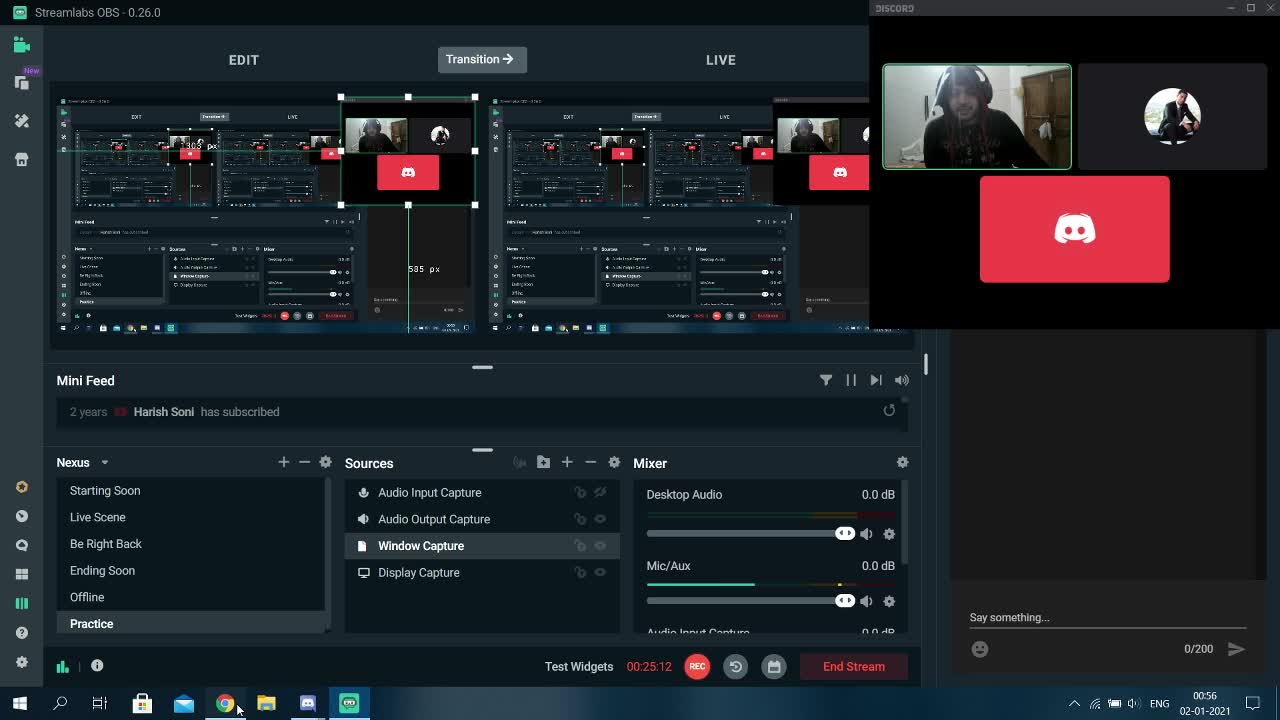Toggle visibility of Audio Output Capture source

click(600, 519)
